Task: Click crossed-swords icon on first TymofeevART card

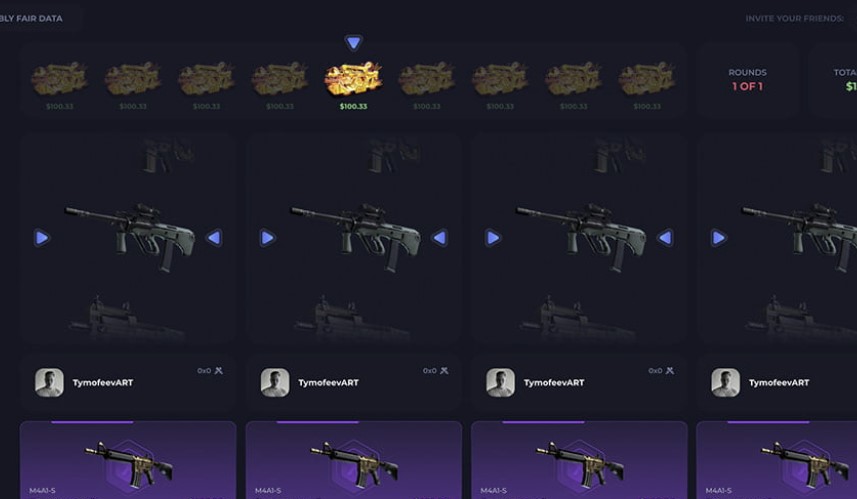Action: pos(219,371)
